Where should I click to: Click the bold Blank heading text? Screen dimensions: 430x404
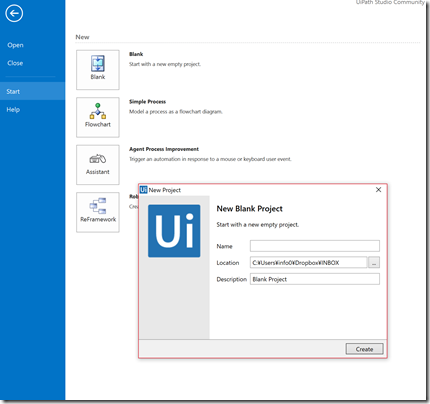(x=136, y=54)
